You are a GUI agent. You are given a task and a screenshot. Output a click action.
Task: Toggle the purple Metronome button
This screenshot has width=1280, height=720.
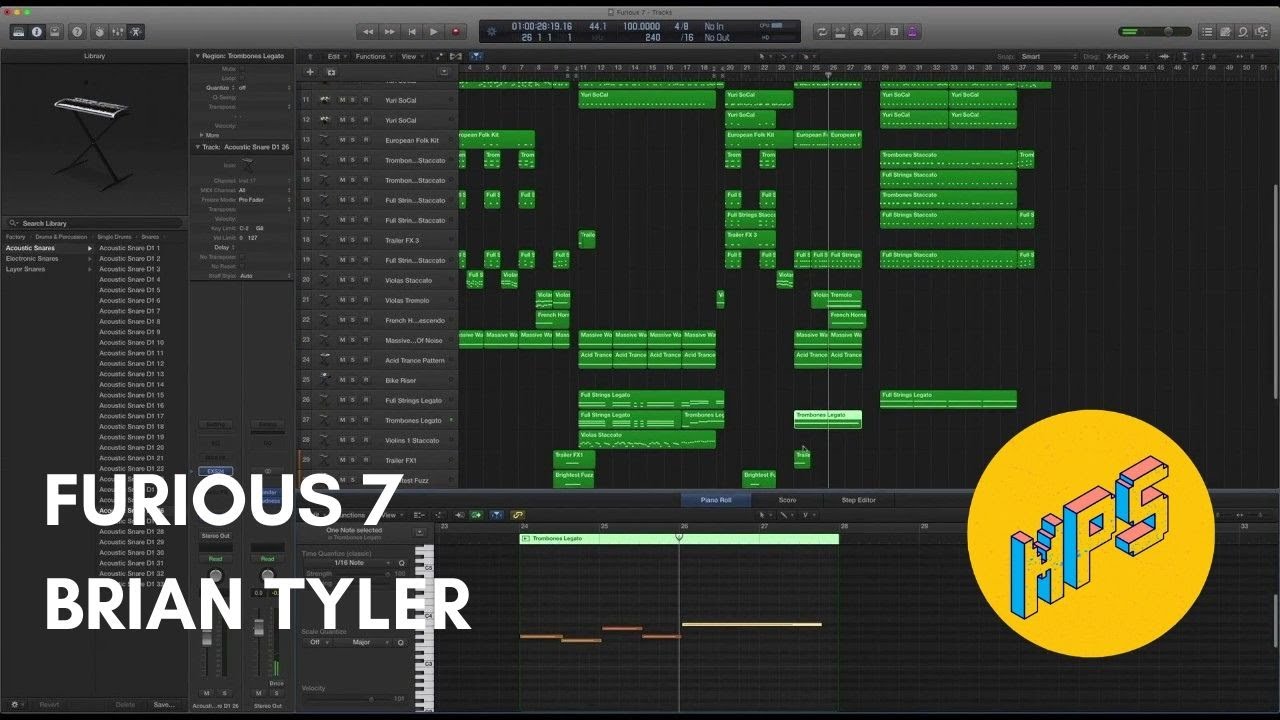[x=913, y=32]
